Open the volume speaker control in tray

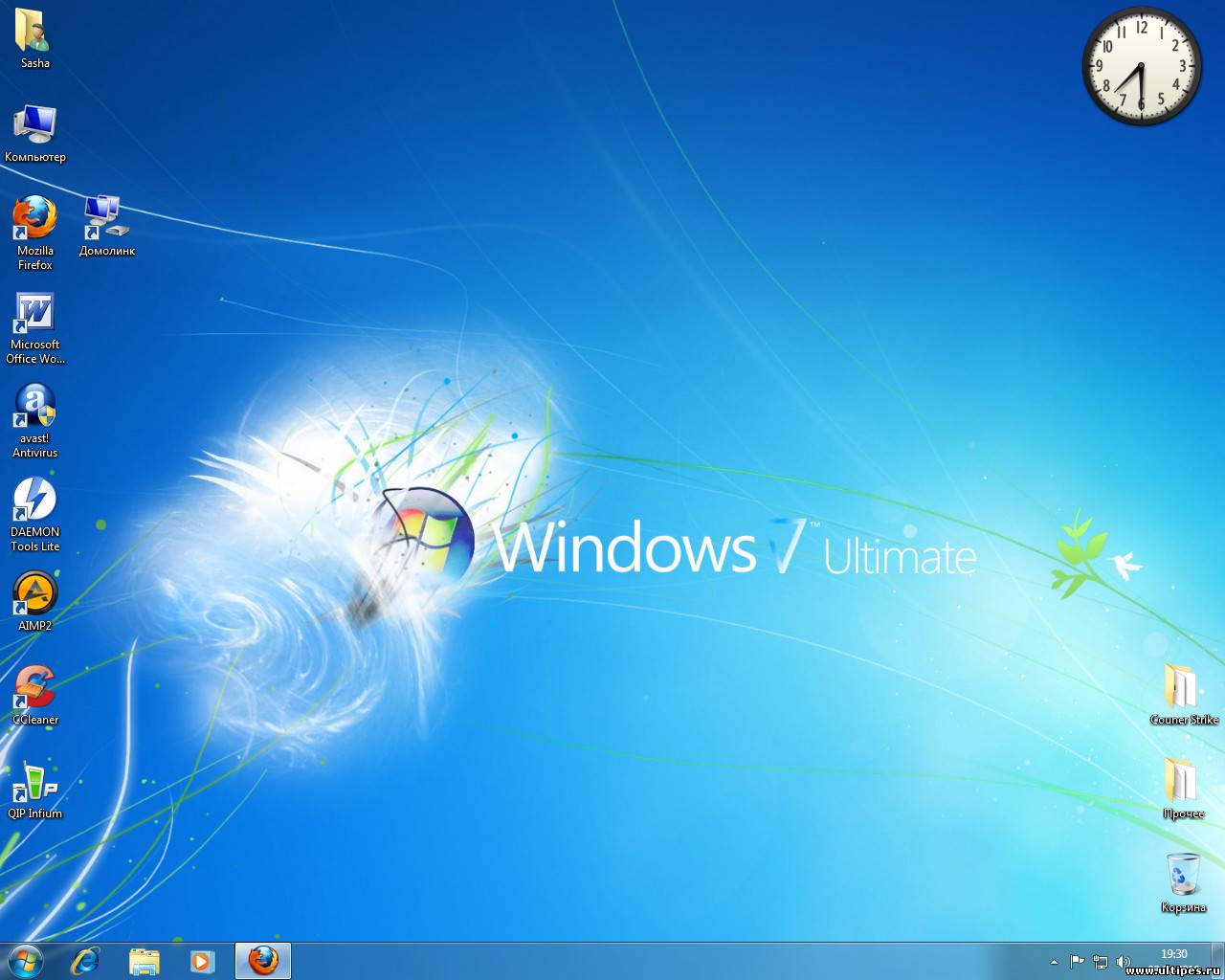coord(1123,962)
